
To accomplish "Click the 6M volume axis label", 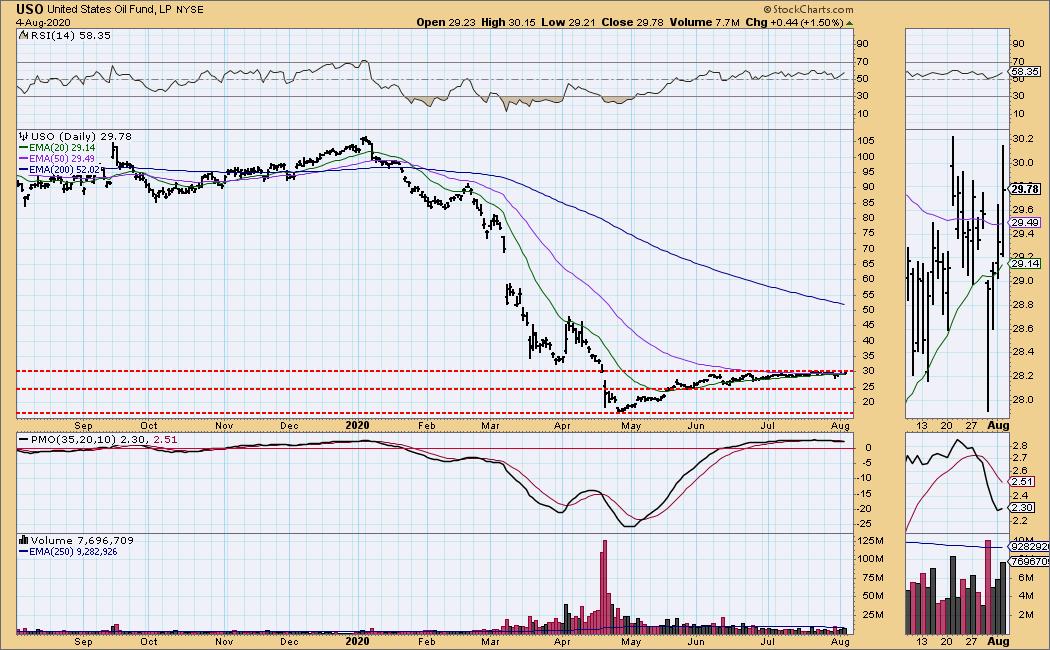I will (1025, 578).
